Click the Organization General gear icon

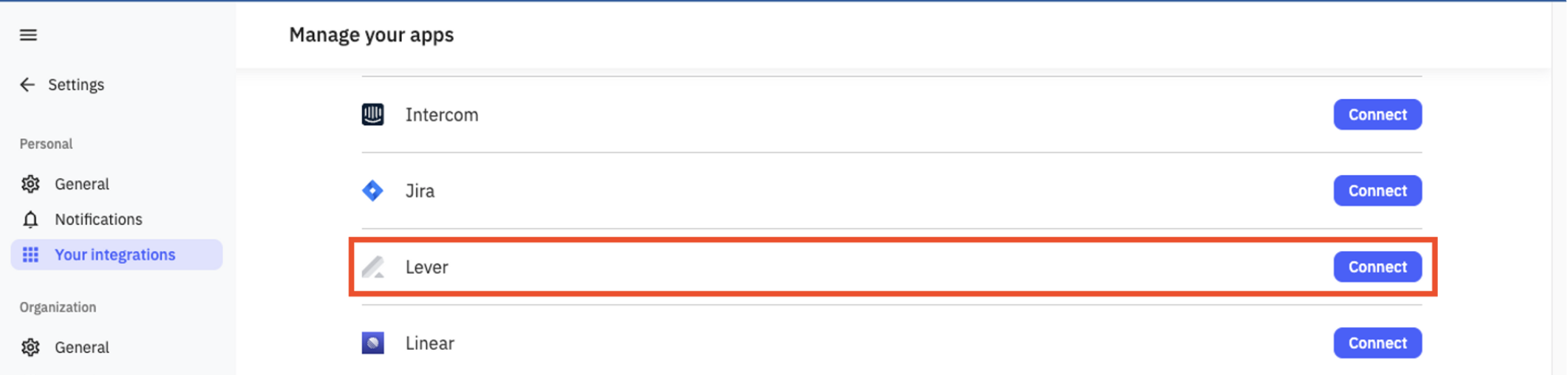(x=30, y=347)
